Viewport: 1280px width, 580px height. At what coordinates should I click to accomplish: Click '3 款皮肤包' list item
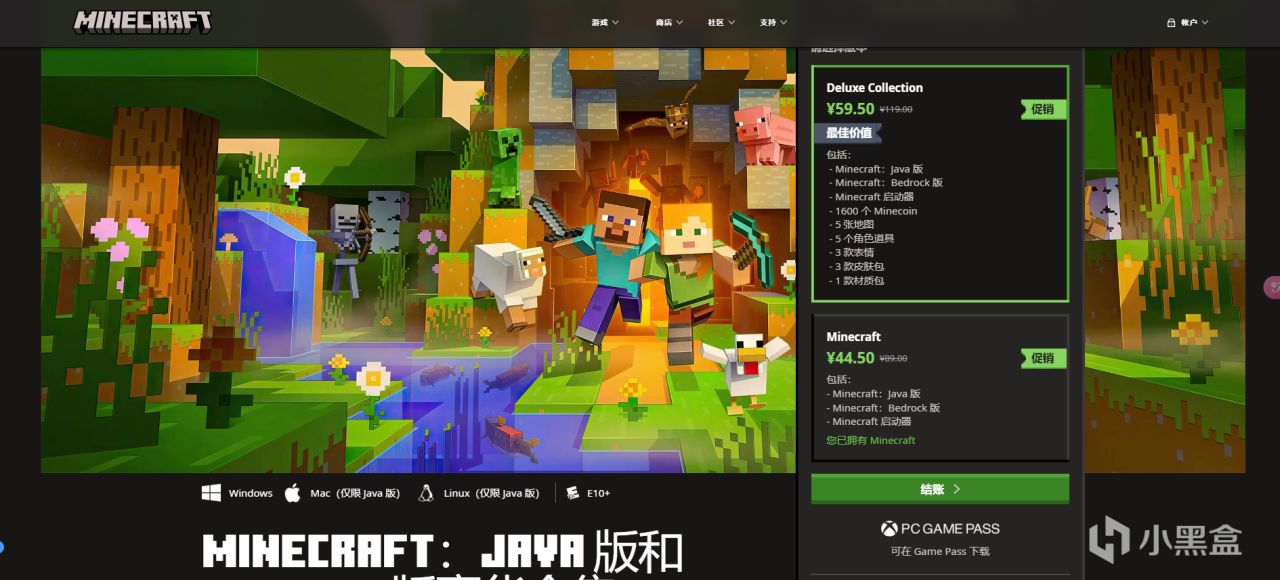pyautogui.click(x=856, y=267)
